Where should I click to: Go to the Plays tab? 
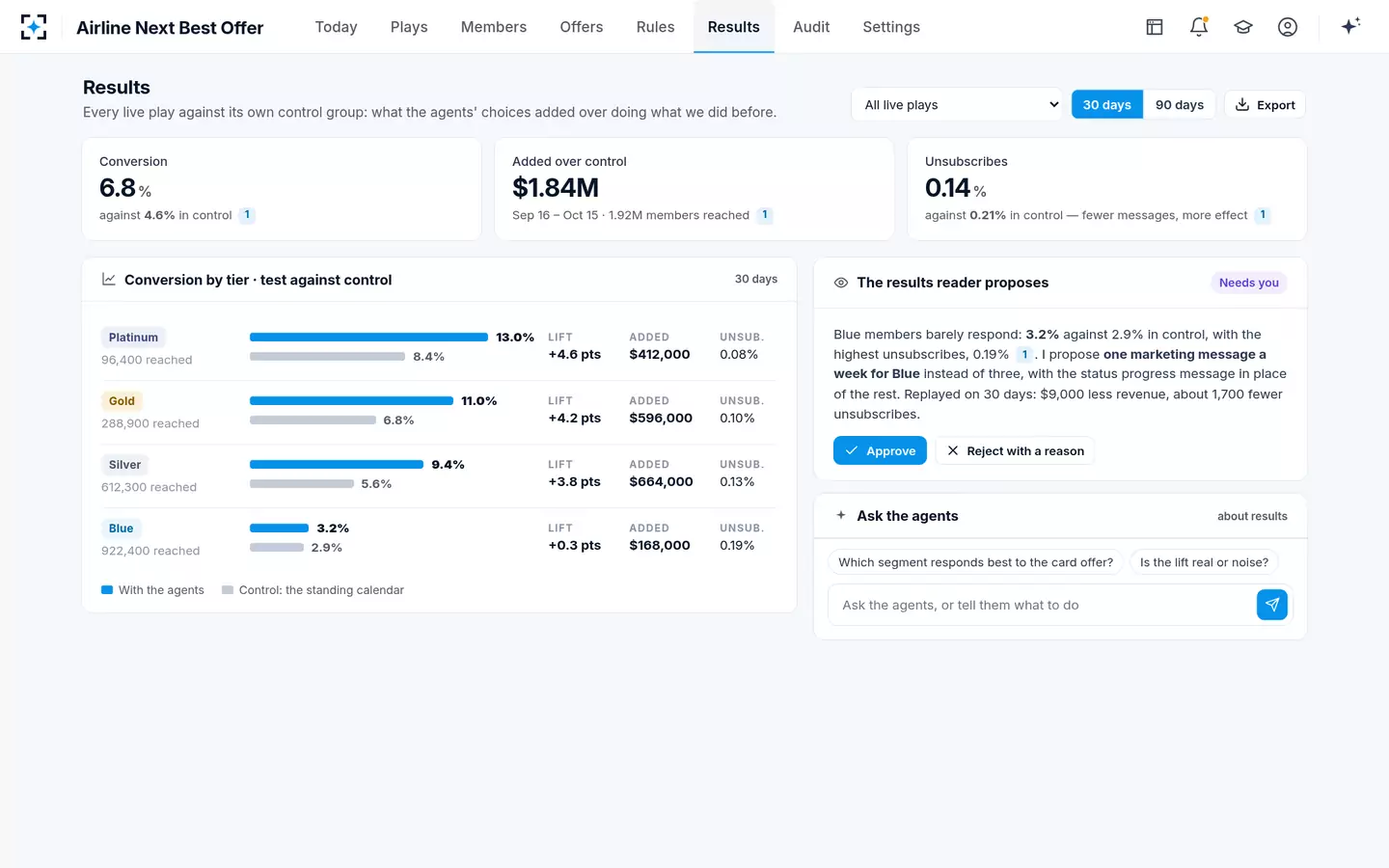point(409,27)
